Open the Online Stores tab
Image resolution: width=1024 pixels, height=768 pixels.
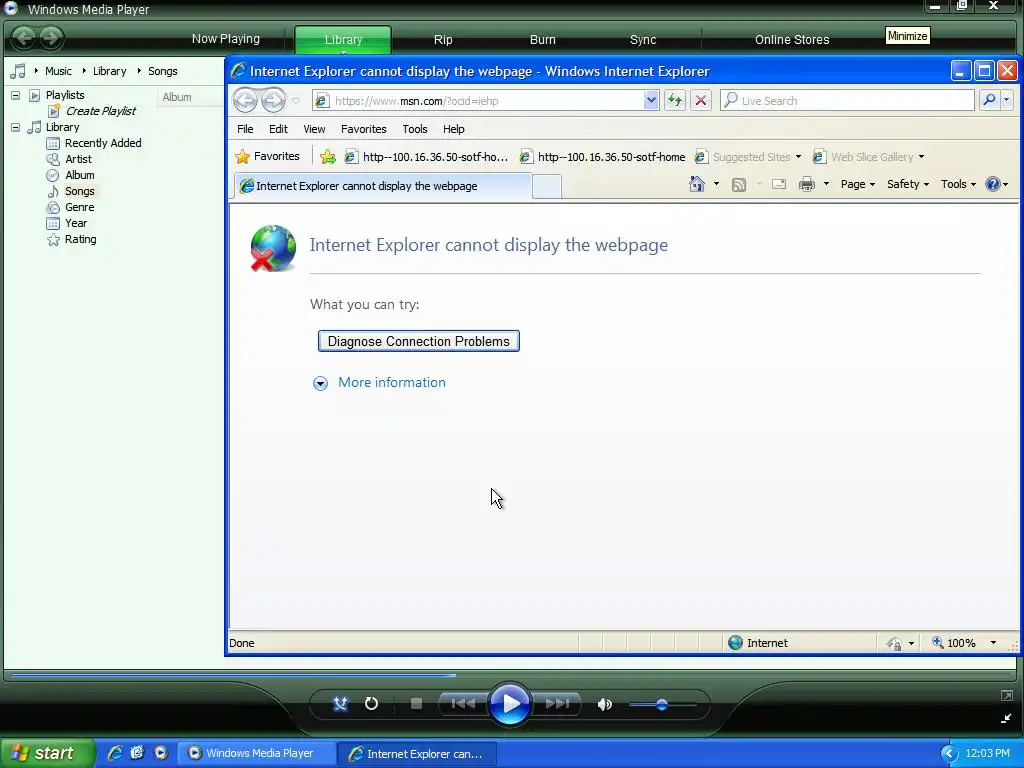792,39
